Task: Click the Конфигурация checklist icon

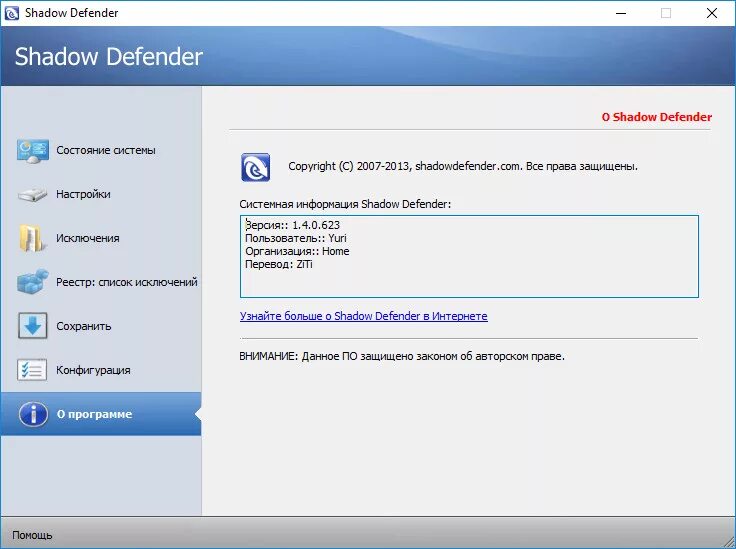Action: point(32,370)
